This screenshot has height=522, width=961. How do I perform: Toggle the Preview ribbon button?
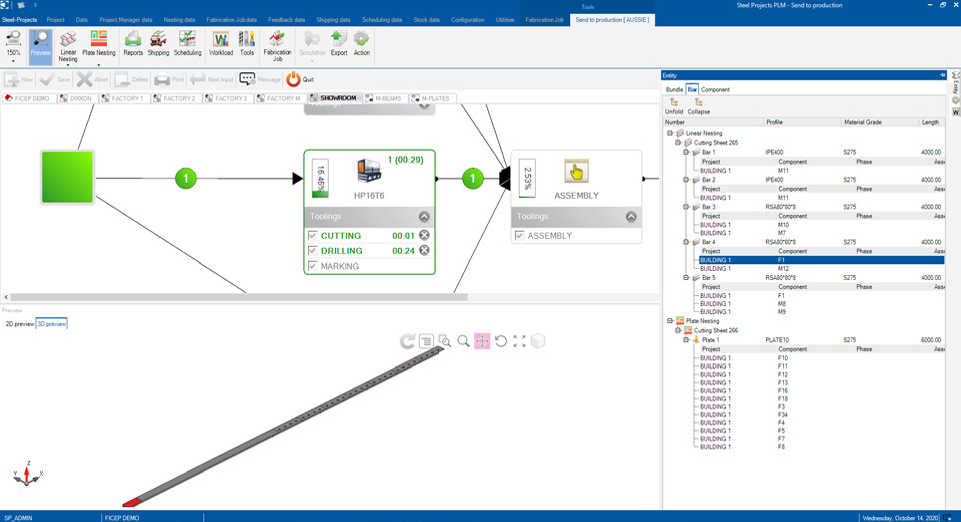point(40,45)
